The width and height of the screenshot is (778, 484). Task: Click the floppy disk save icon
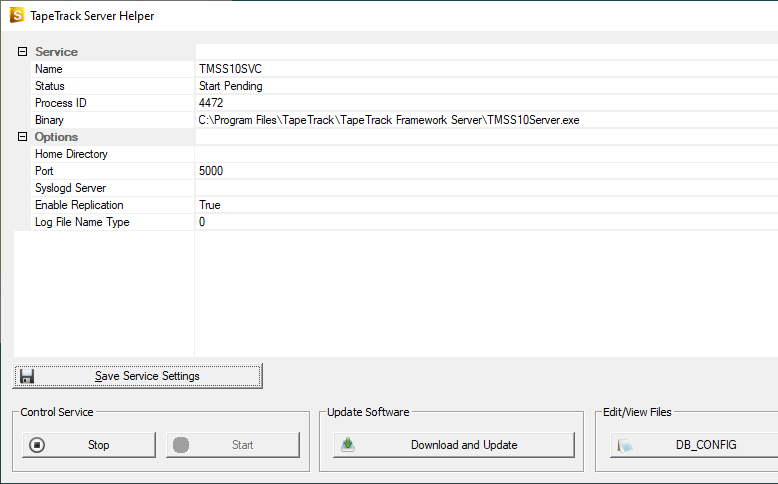[27, 376]
